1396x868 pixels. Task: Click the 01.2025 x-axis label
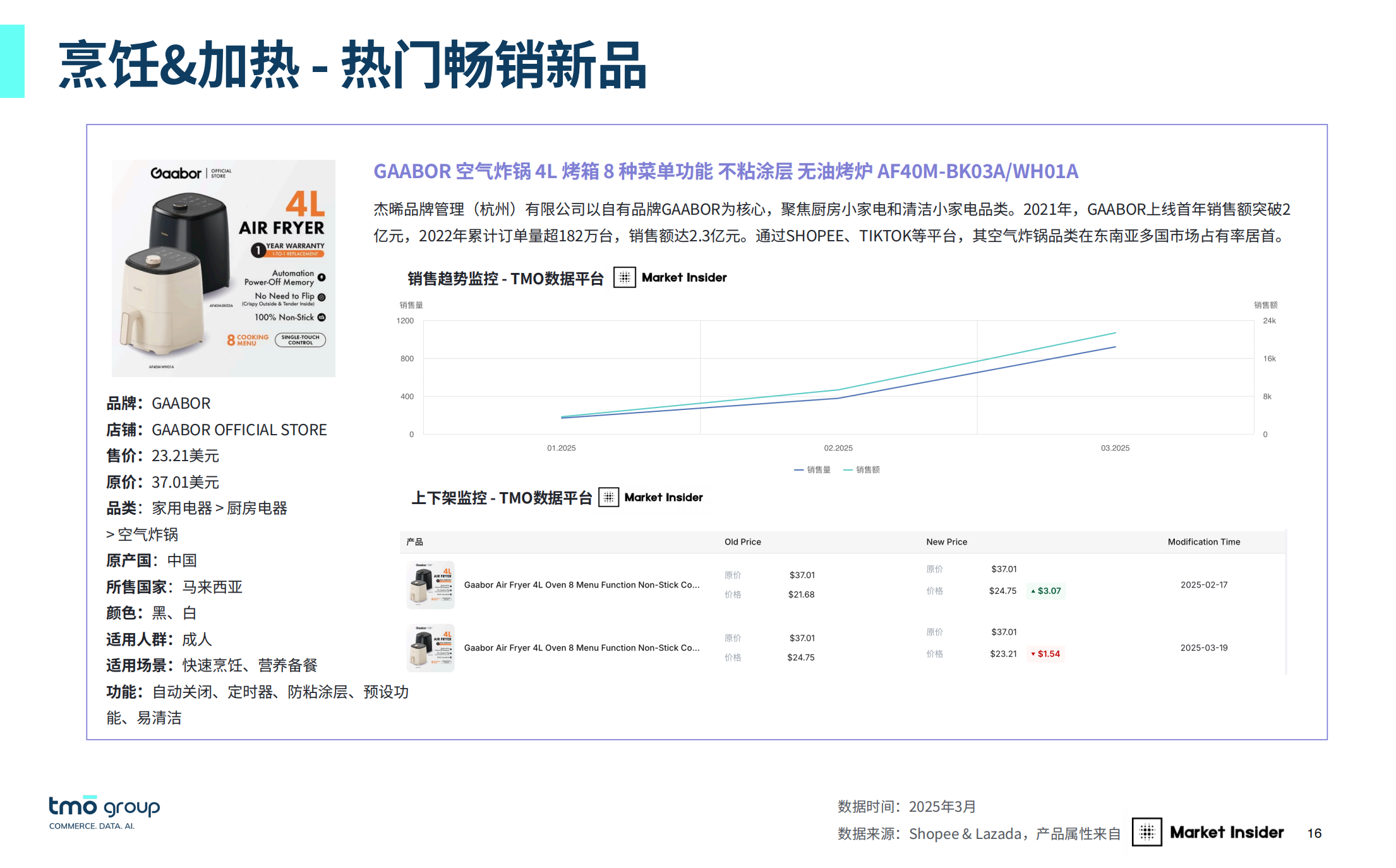pos(562,448)
